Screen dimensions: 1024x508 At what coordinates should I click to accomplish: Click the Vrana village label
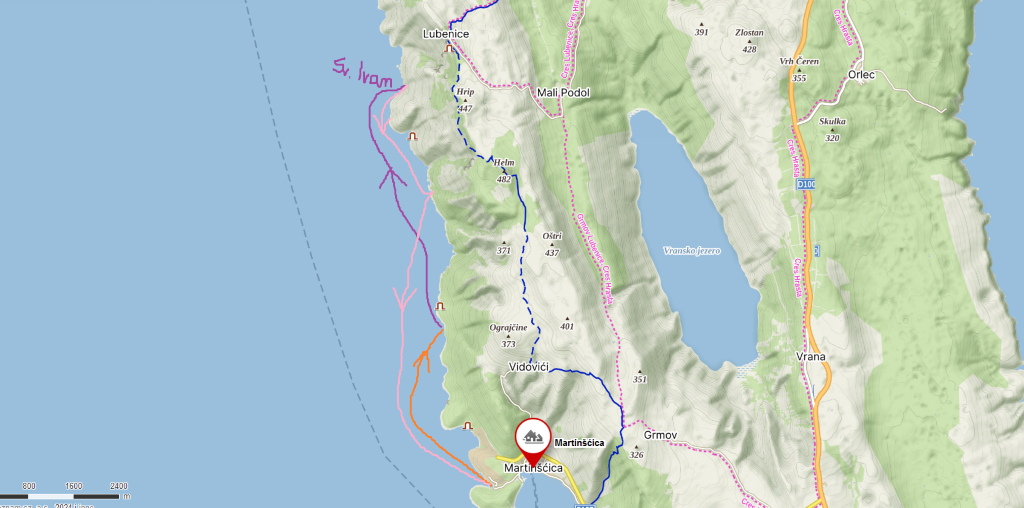tap(812, 357)
